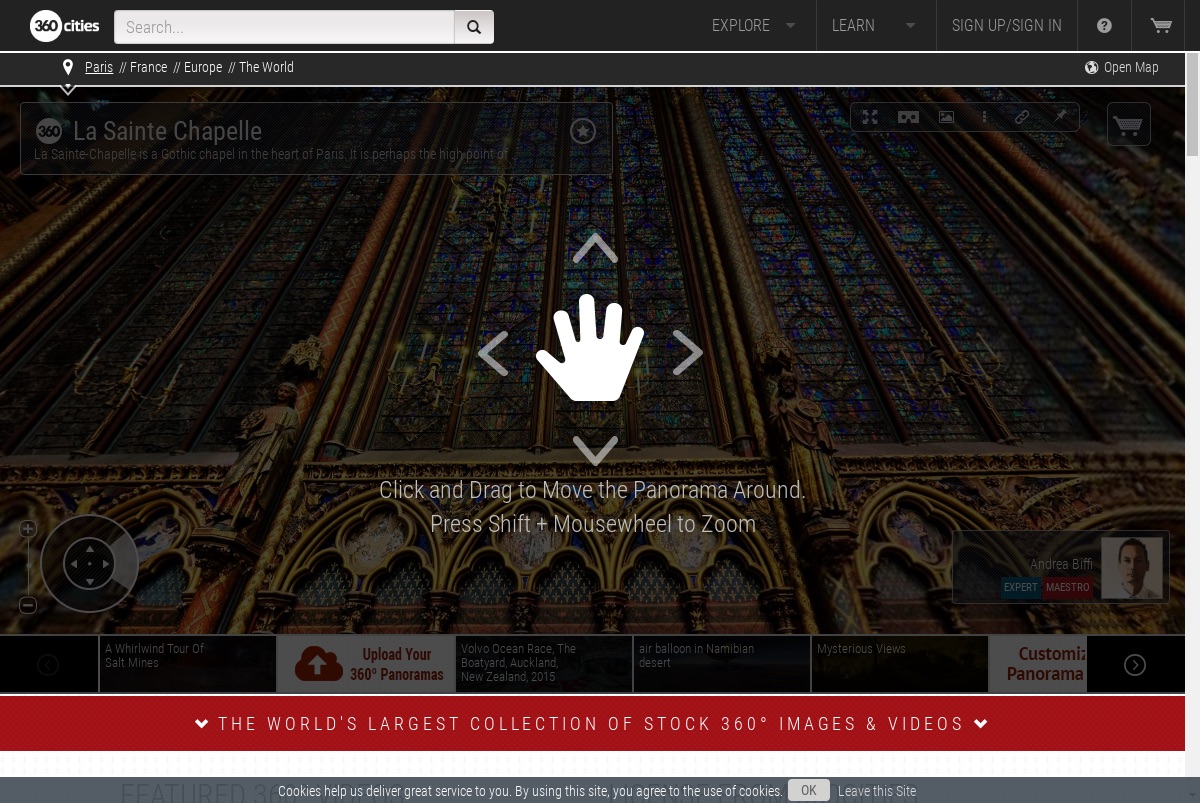This screenshot has width=1200, height=803.
Task: Click the La Sainte-Chapelle description text
Action: pyautogui.click(x=271, y=155)
